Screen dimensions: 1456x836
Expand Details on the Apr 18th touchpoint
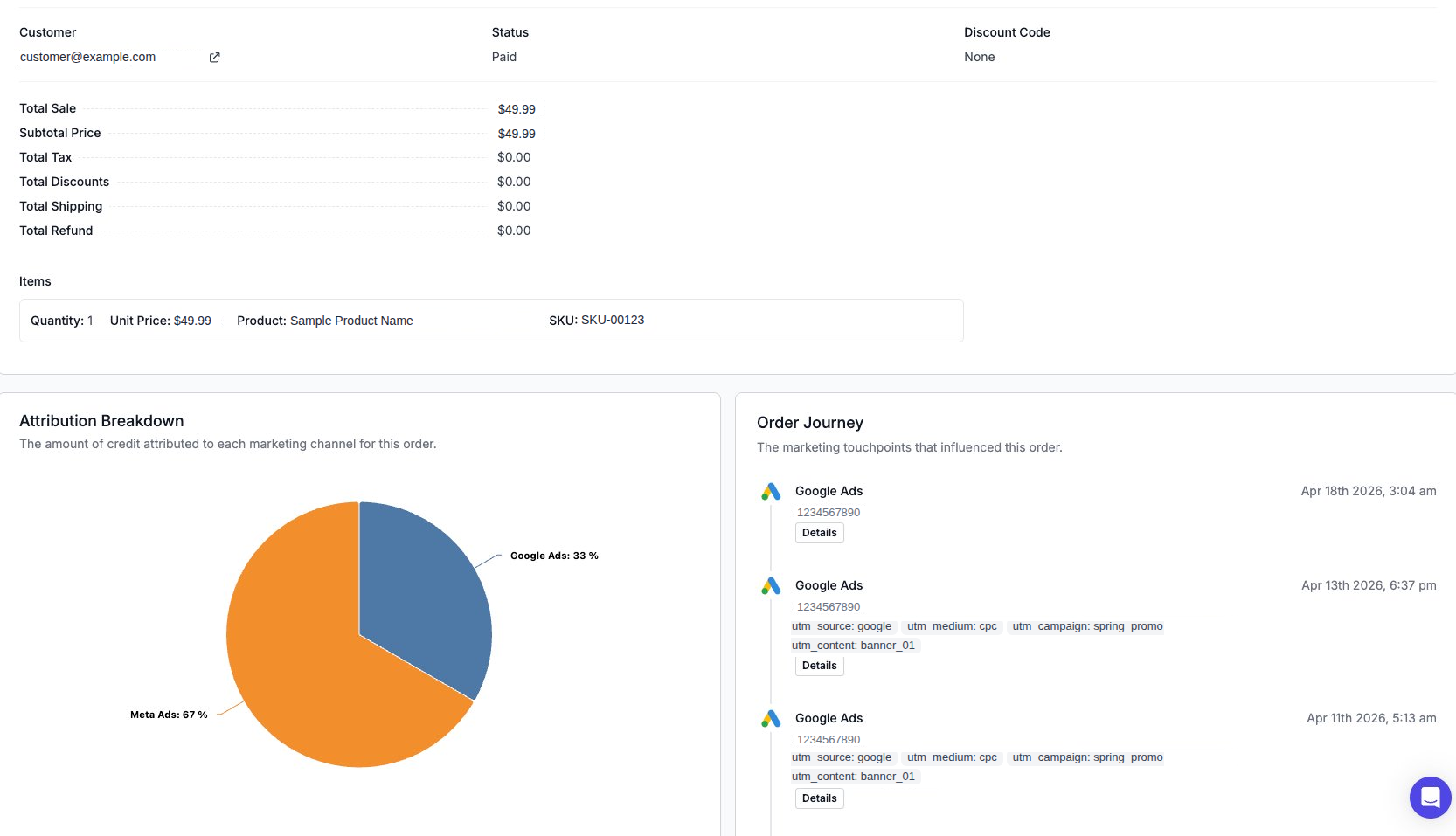[x=819, y=533]
